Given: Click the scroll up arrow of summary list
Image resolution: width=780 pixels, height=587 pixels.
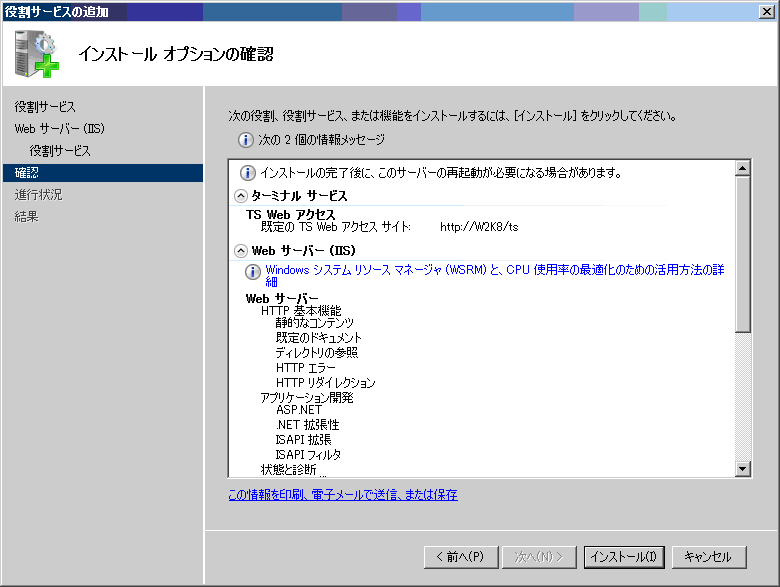Looking at the screenshot, I should click(x=743, y=168).
